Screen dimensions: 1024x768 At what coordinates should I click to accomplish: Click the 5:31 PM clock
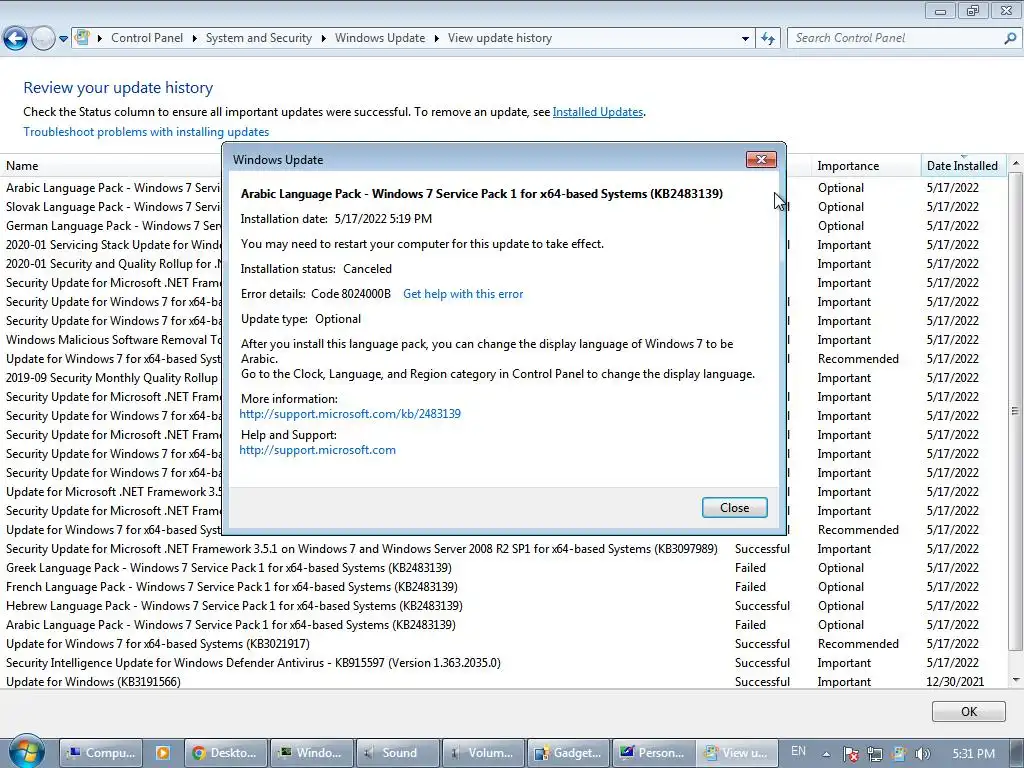click(973, 754)
